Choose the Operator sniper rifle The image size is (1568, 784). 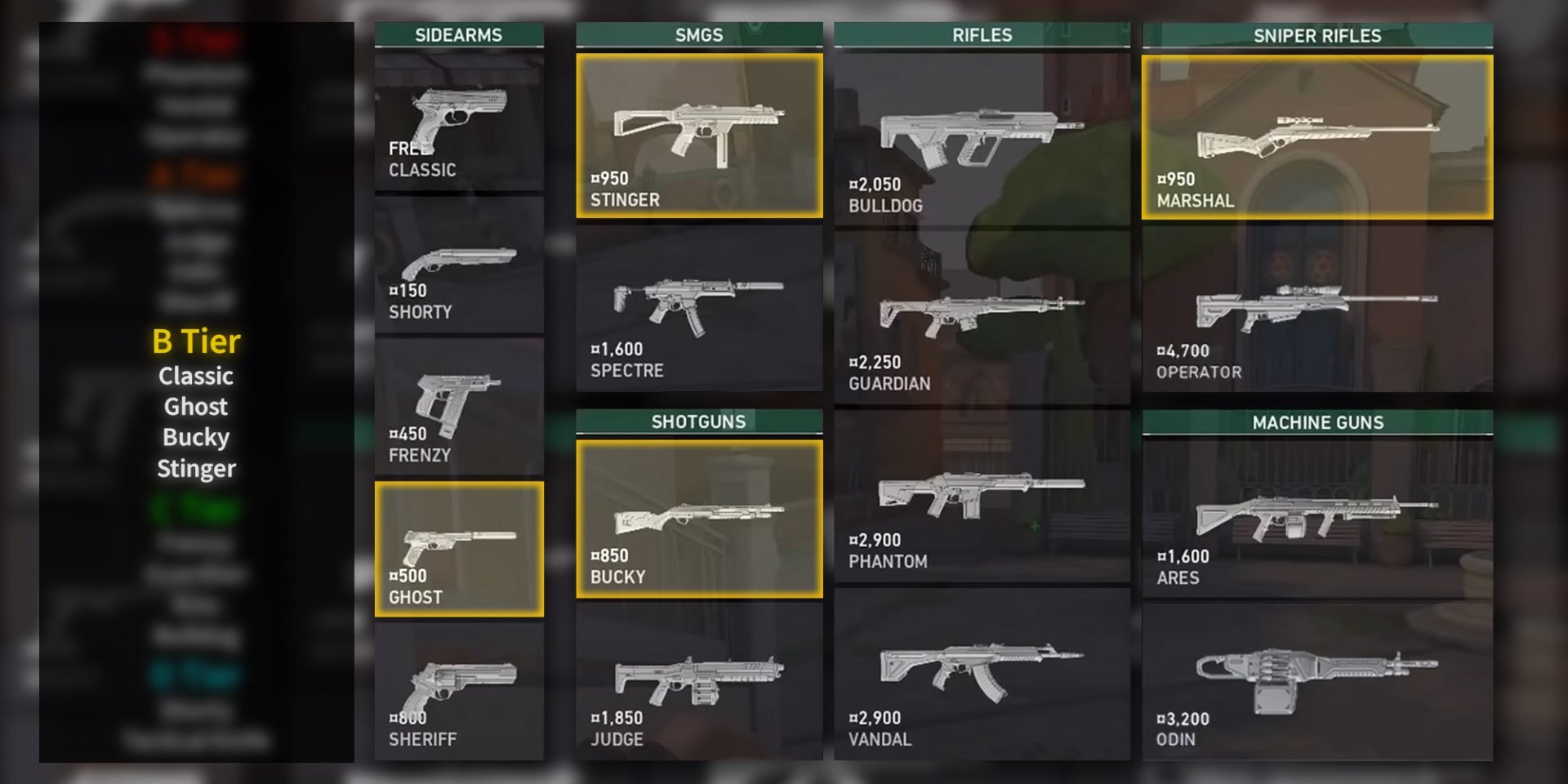point(1317,309)
